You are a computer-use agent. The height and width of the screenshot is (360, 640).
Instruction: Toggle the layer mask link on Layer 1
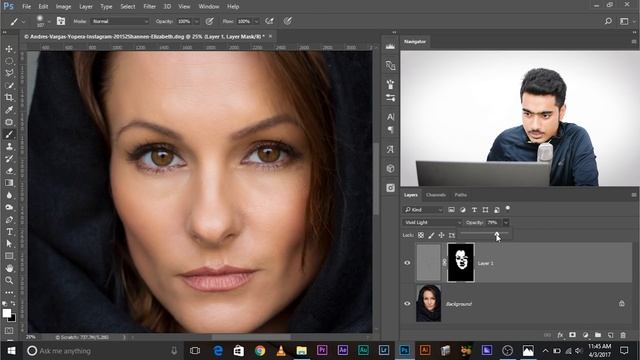coord(444,263)
